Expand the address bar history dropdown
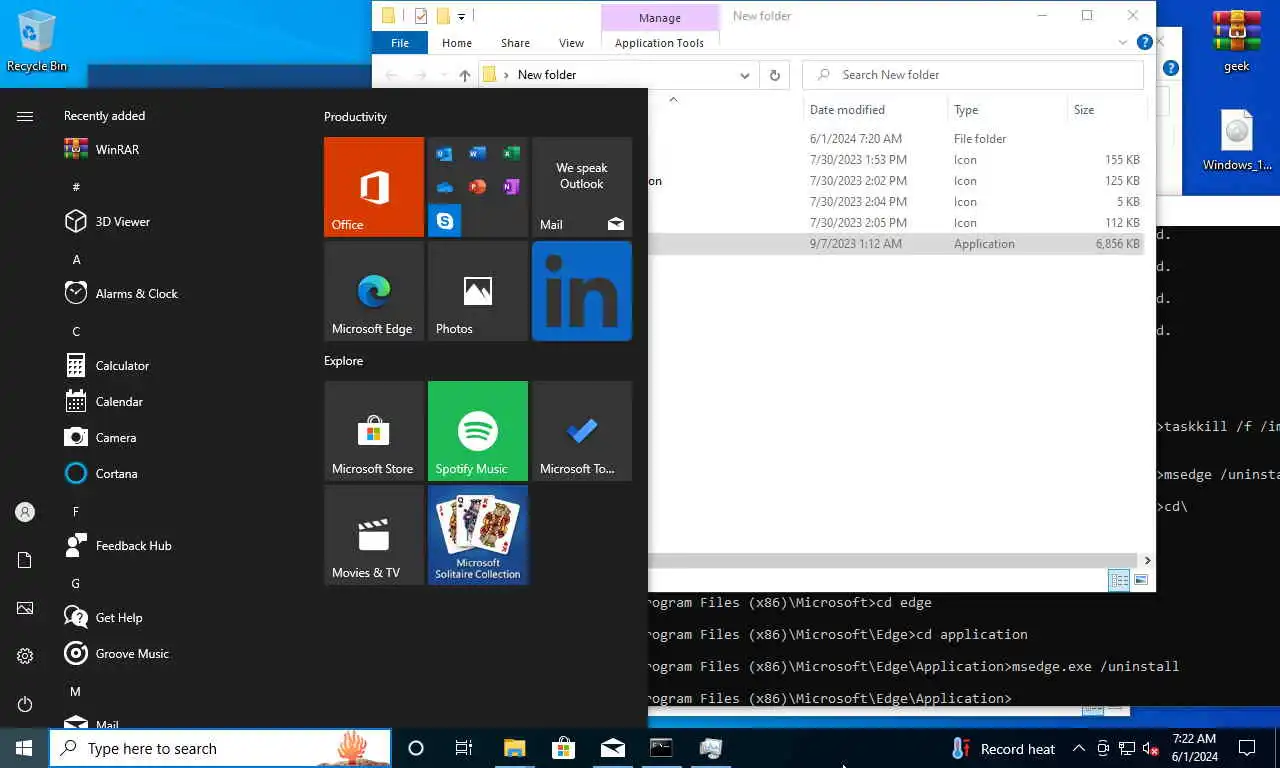The image size is (1280, 768). click(x=745, y=75)
